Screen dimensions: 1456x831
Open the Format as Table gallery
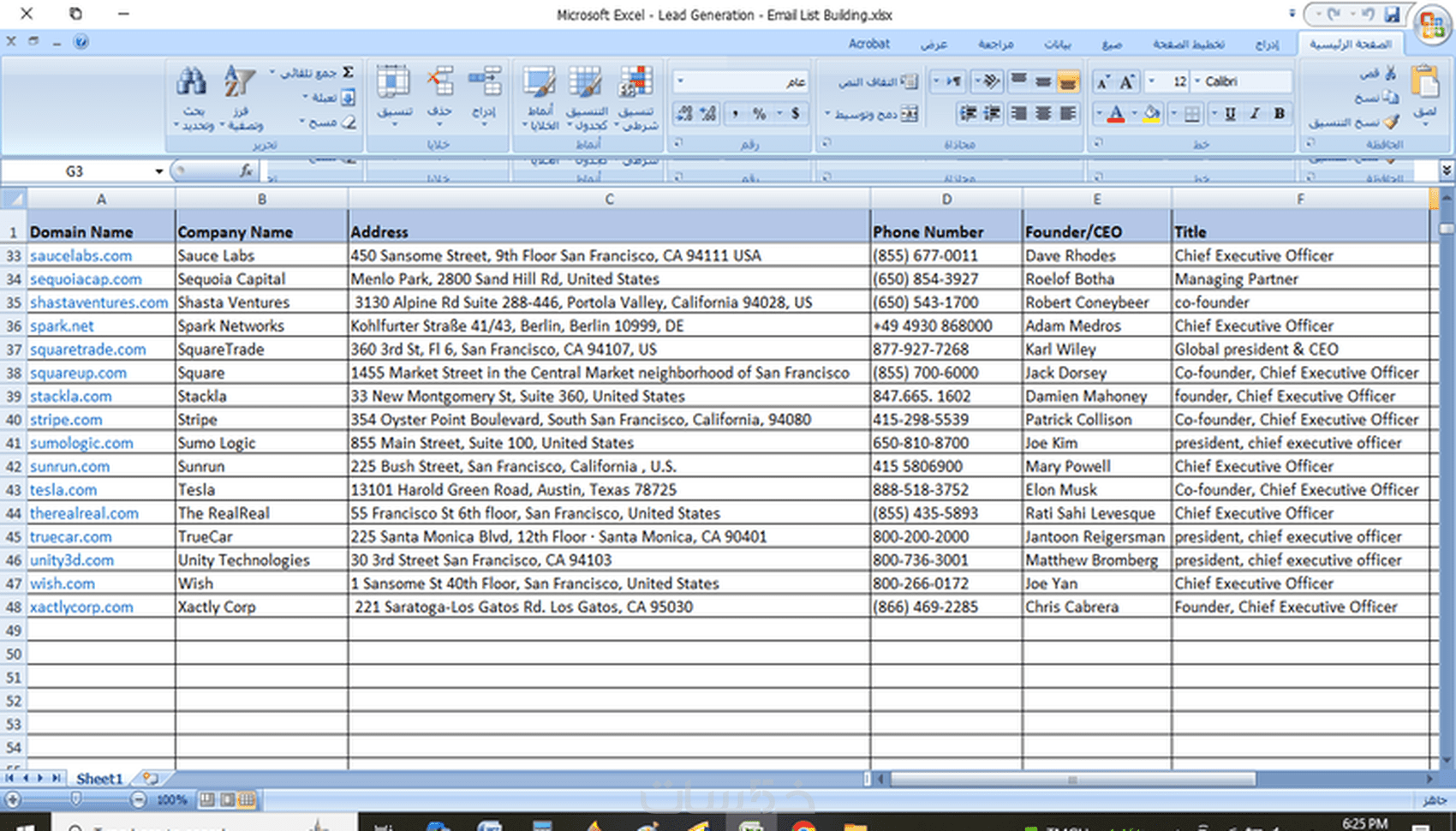click(588, 99)
